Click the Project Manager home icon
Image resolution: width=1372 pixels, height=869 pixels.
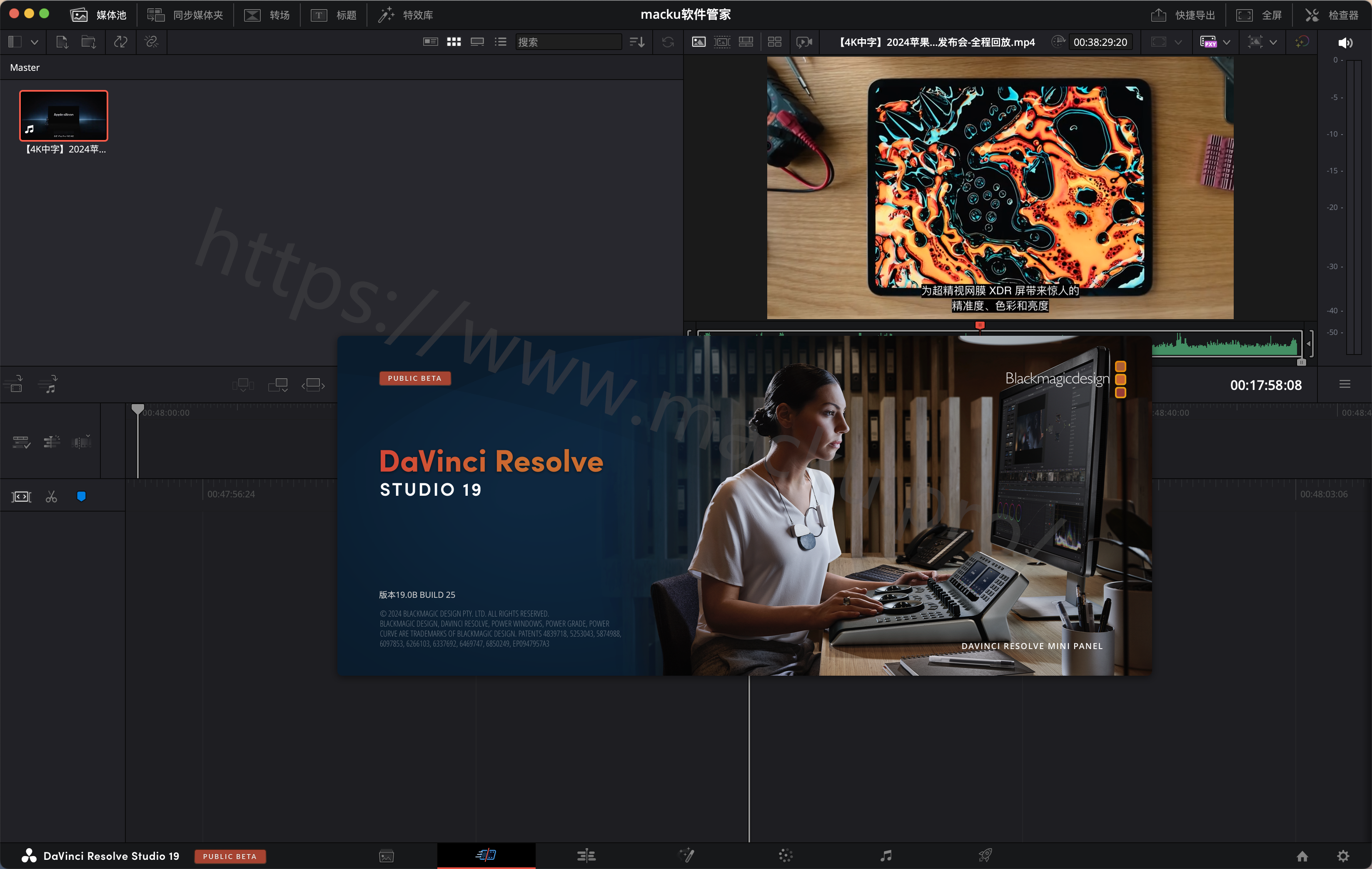click(x=1302, y=856)
